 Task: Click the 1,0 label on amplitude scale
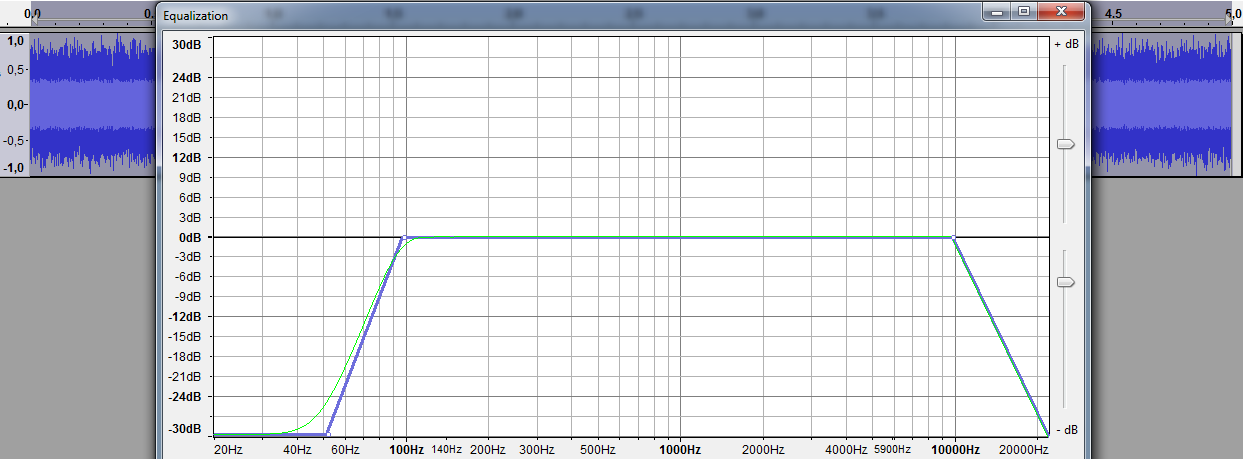(16, 41)
